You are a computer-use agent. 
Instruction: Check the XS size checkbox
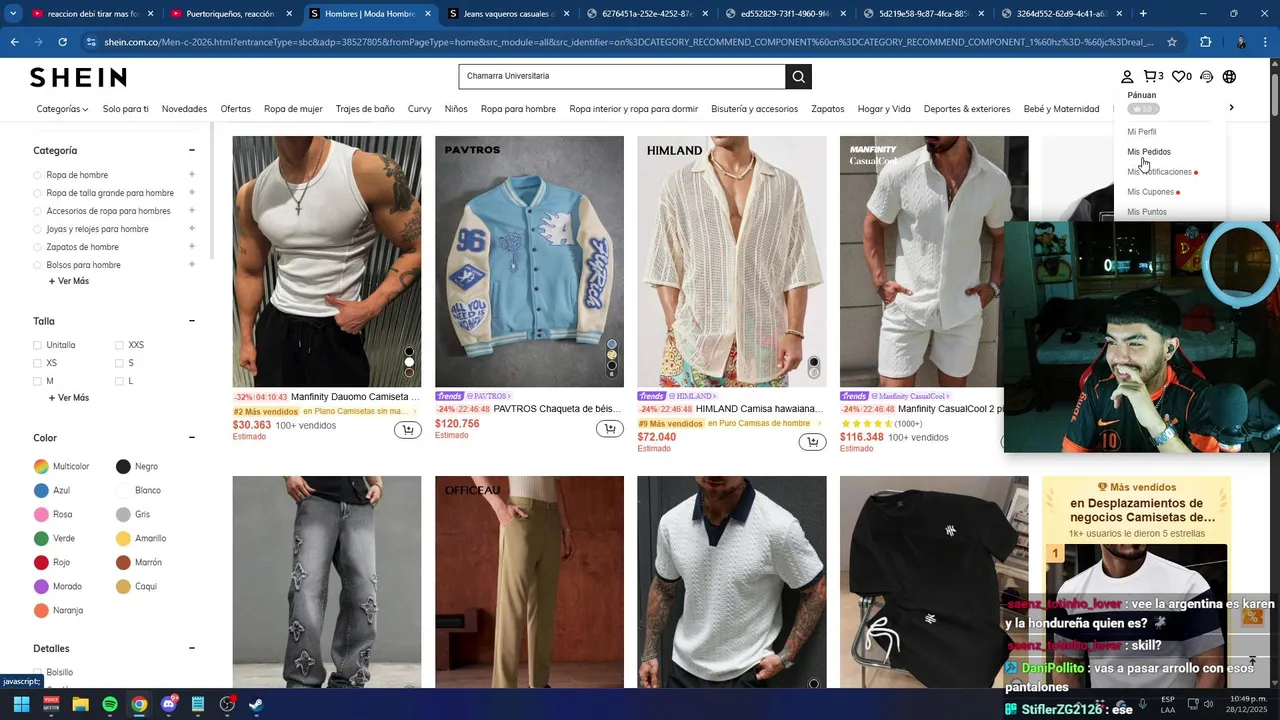coord(38,363)
